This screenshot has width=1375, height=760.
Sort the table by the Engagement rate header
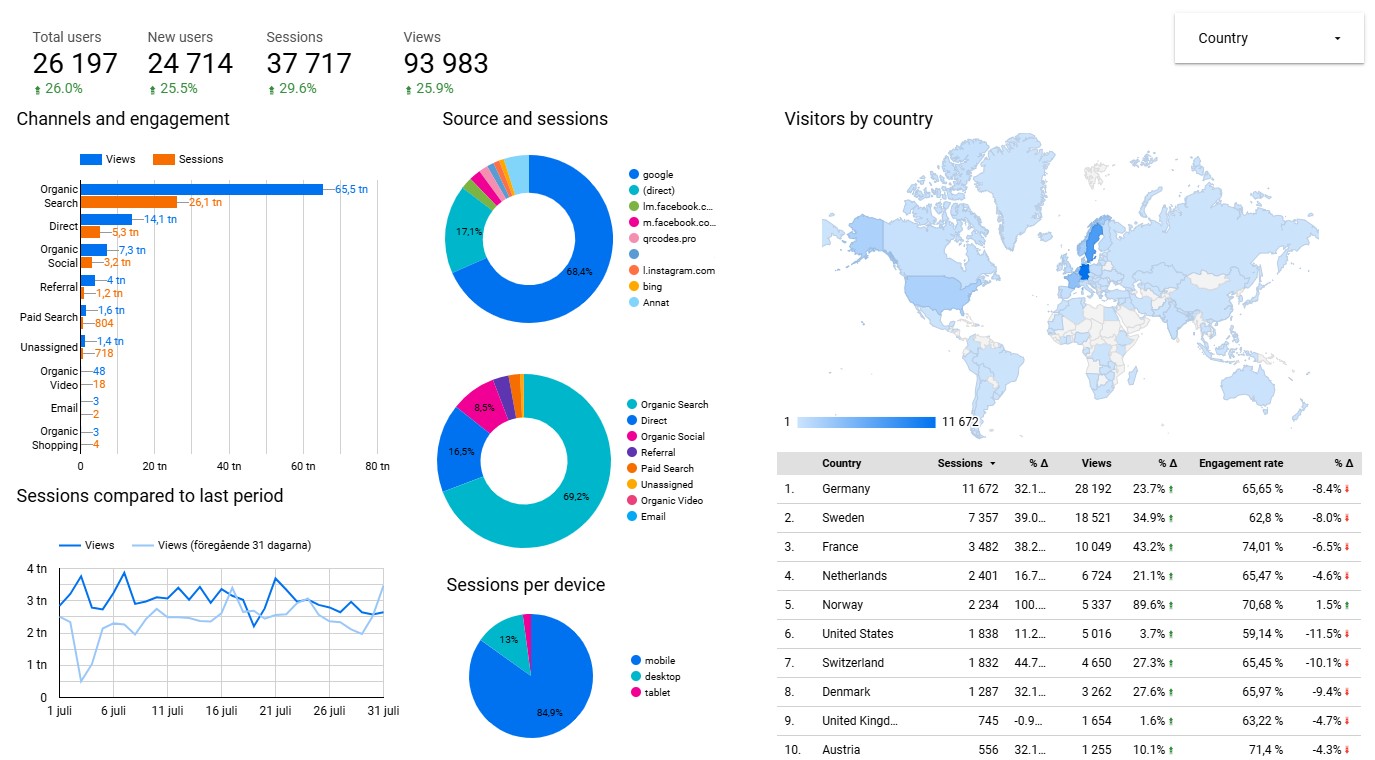coord(1240,464)
